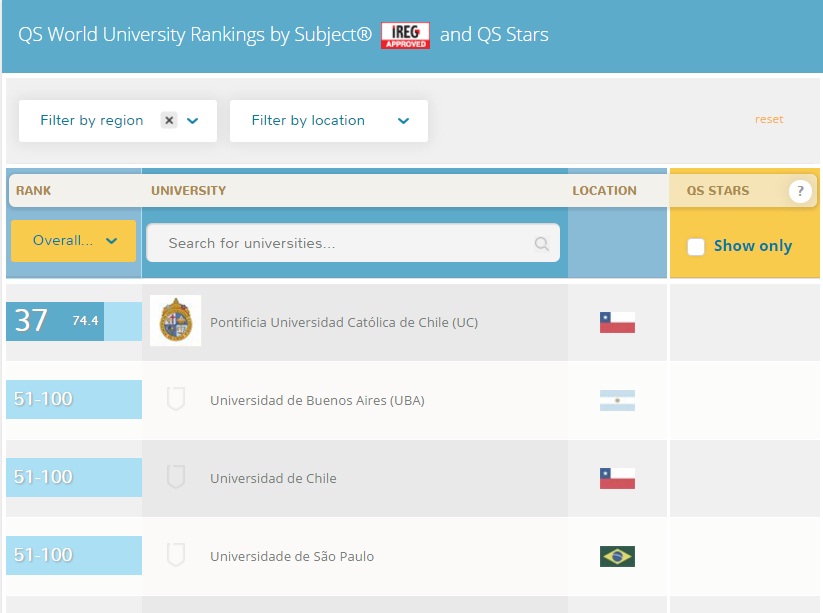The width and height of the screenshot is (823, 613).
Task: Open the Universidade de São Paulo link
Action: tap(292, 556)
